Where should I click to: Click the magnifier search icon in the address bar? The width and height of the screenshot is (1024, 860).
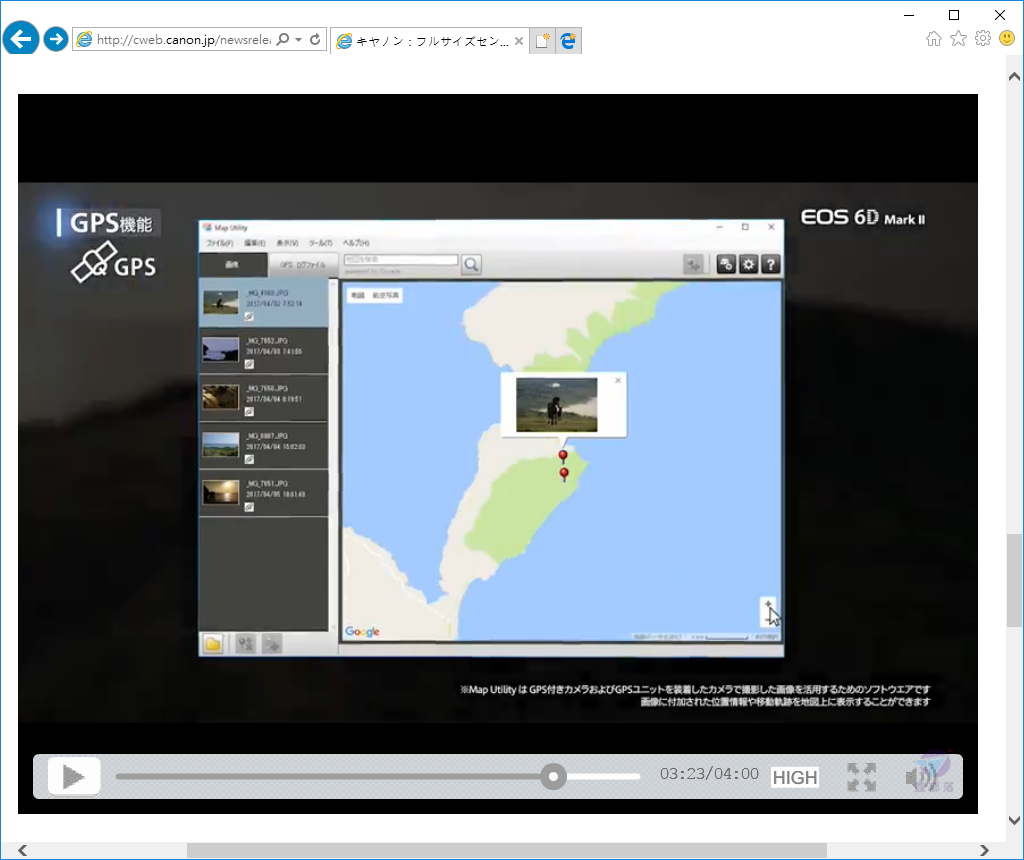click(282, 40)
